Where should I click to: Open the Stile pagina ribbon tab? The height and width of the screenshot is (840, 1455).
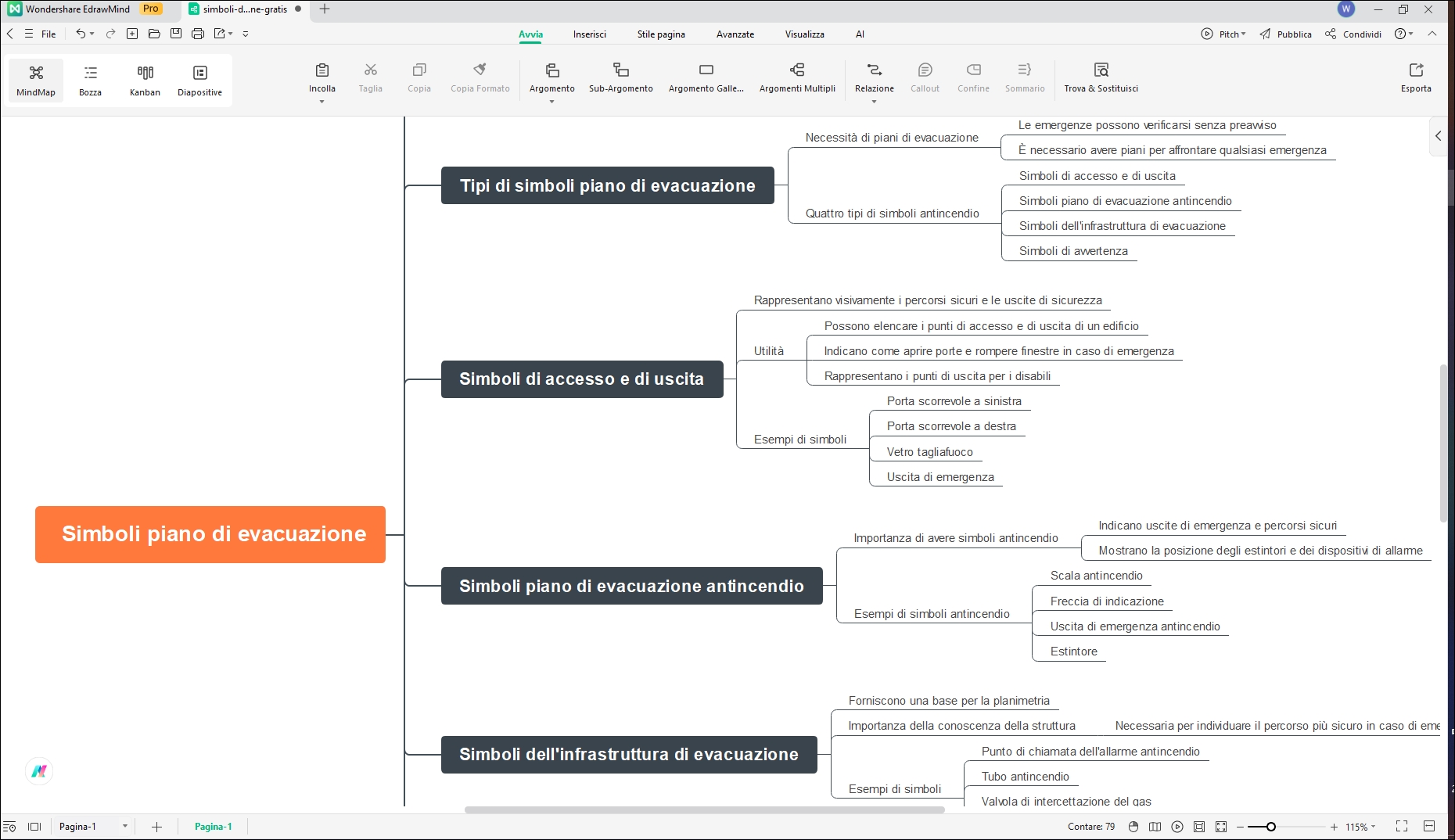(661, 34)
